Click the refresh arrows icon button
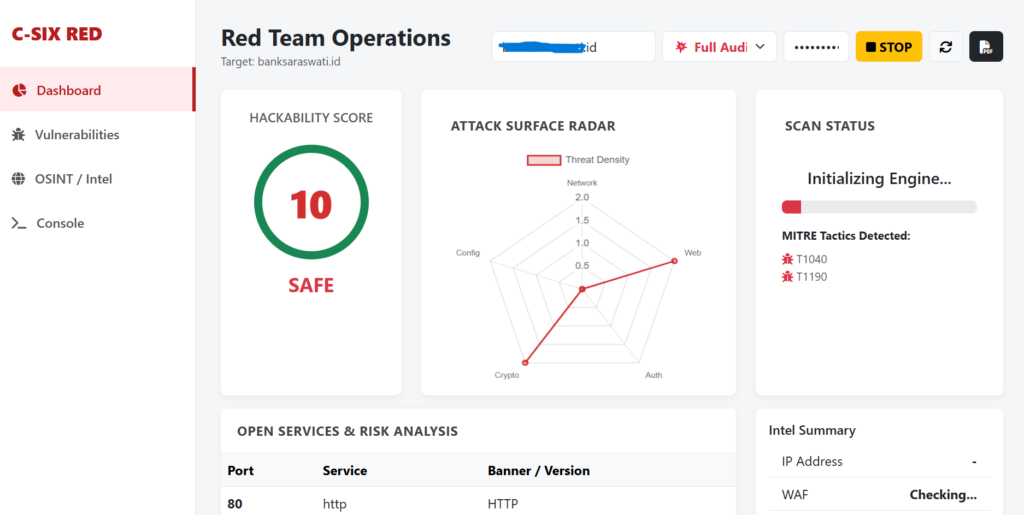Screen dimensions: 1024x515 (x=946, y=47)
